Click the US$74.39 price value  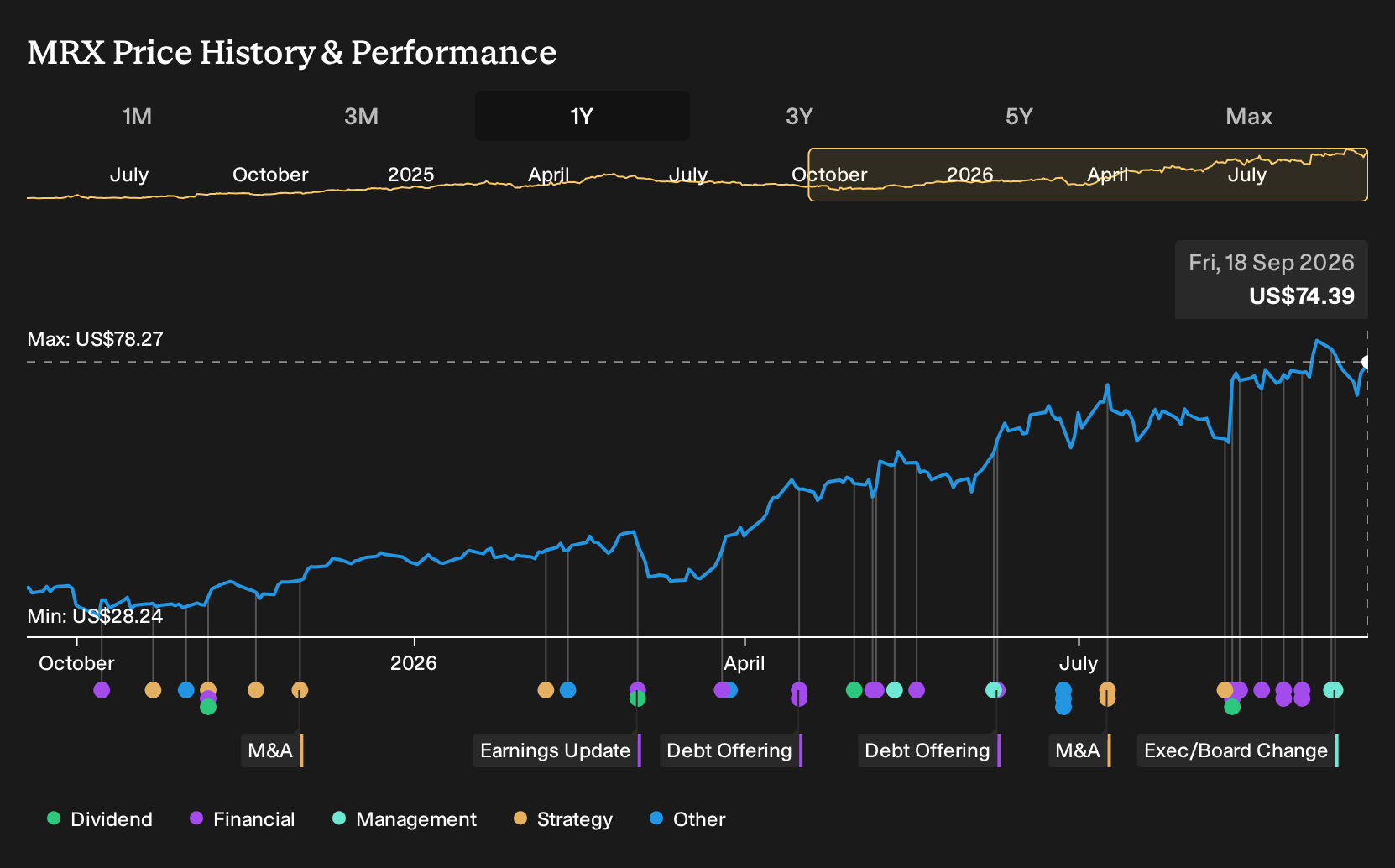[1301, 296]
